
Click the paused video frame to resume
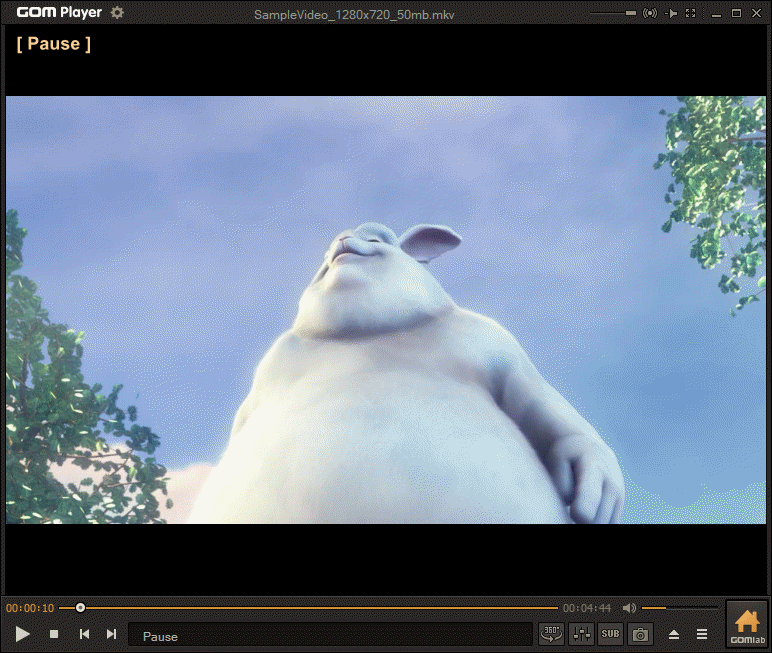click(x=386, y=310)
